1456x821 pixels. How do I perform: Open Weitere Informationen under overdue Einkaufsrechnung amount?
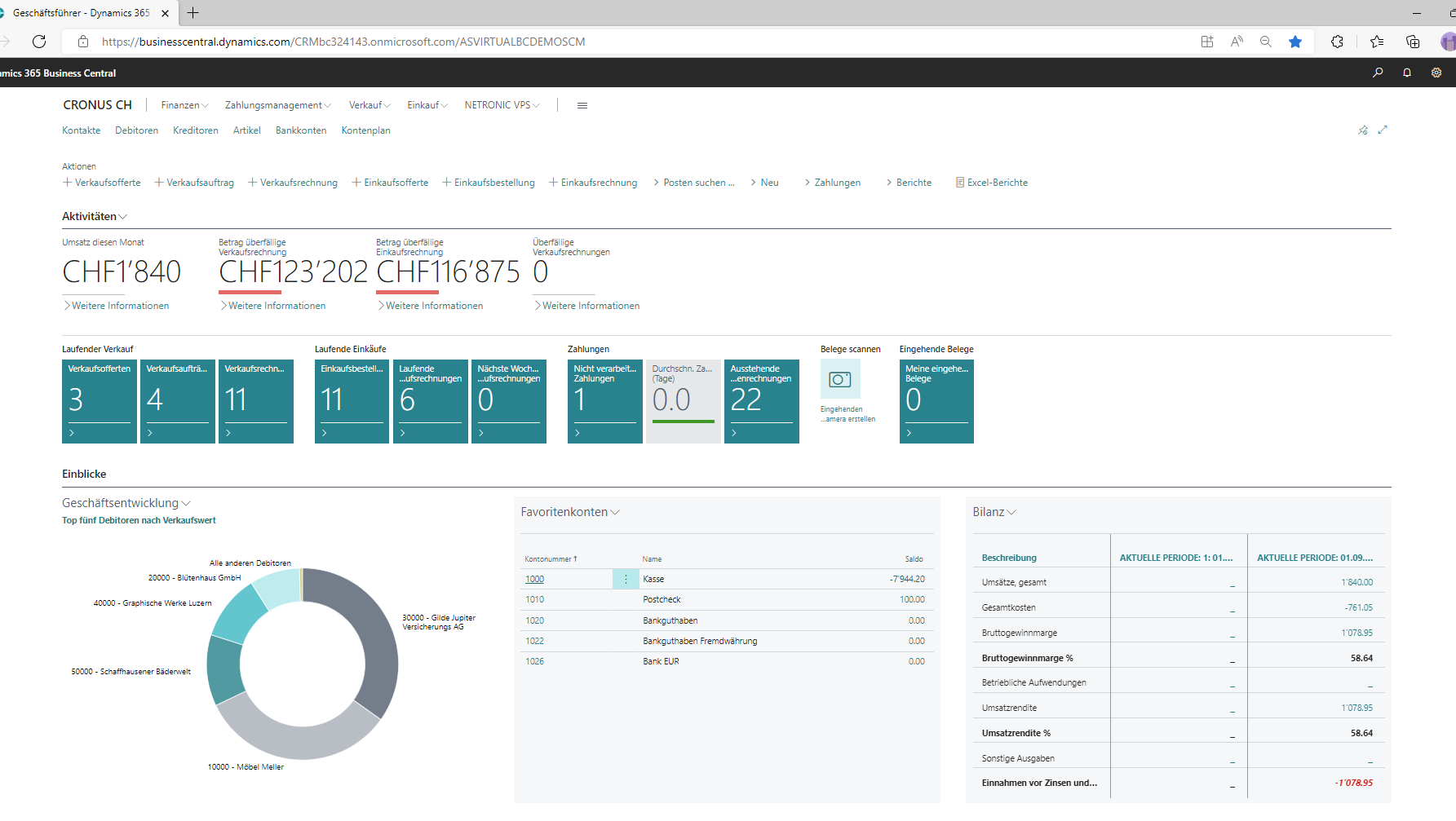431,306
